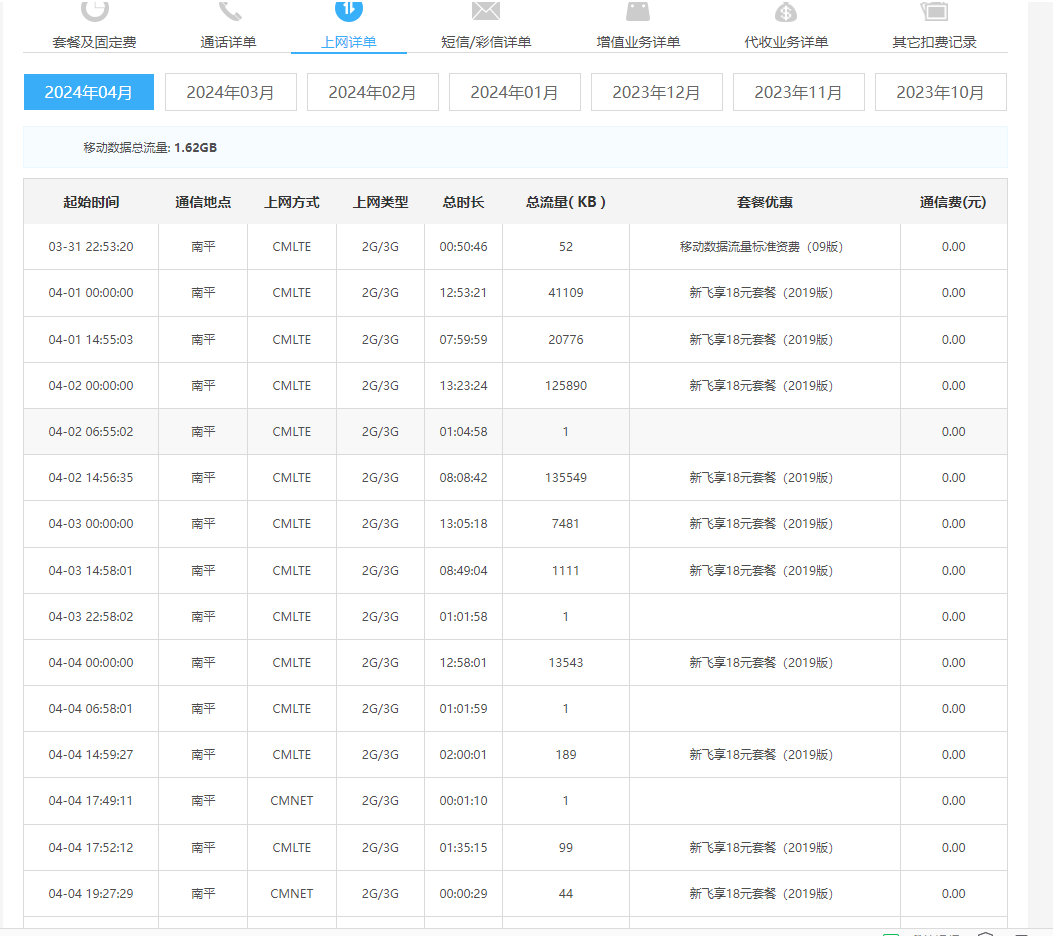
Task: Click the 上网方式 column header
Action: coord(291,202)
